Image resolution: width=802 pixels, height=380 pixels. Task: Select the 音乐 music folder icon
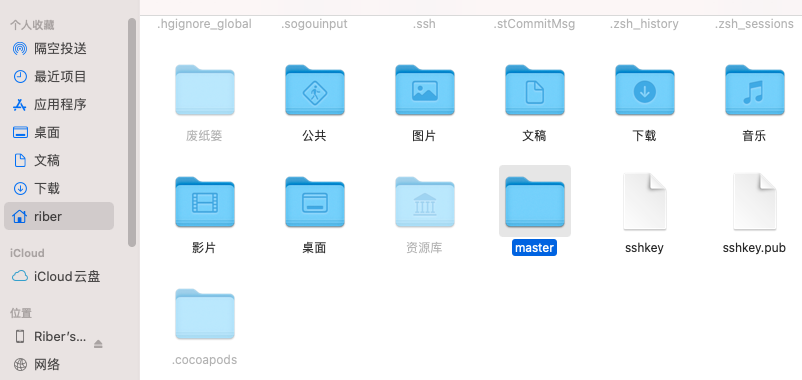point(754,90)
